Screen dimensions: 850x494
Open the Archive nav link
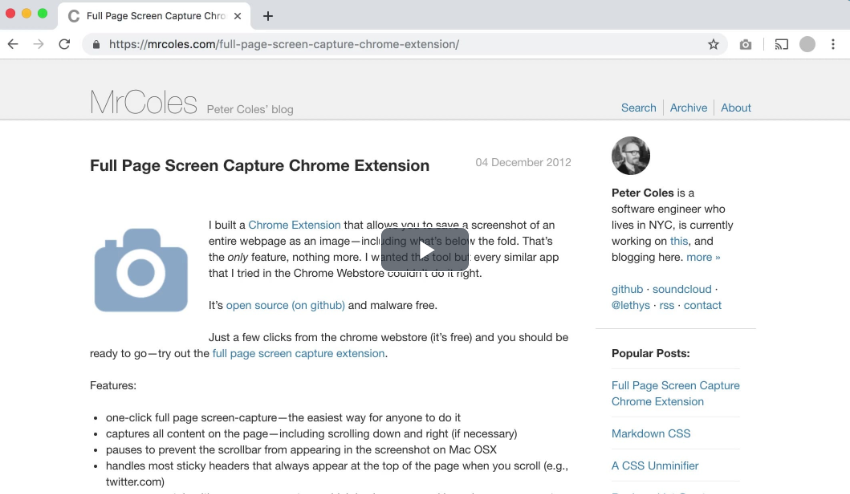(x=688, y=108)
